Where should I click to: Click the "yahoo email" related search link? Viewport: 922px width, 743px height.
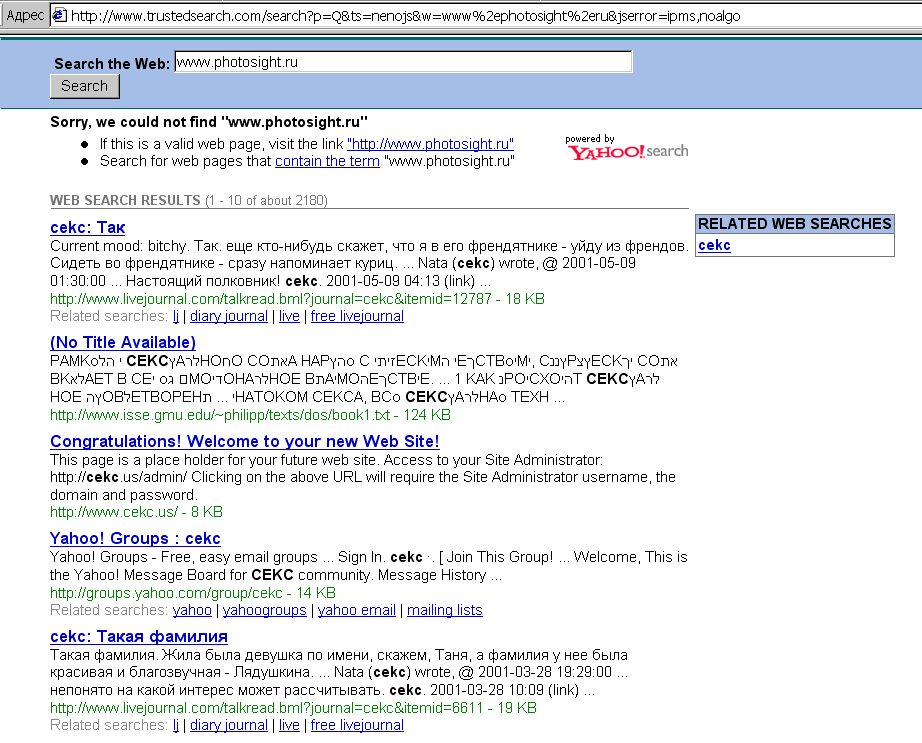356,610
